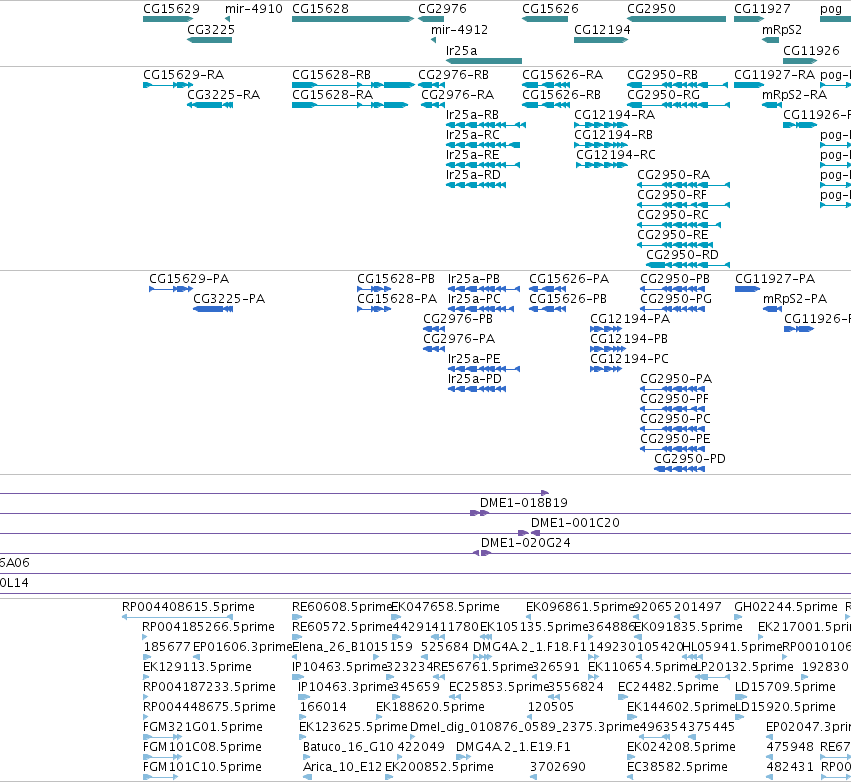Select transcript CG15628-RB

click(x=353, y=85)
